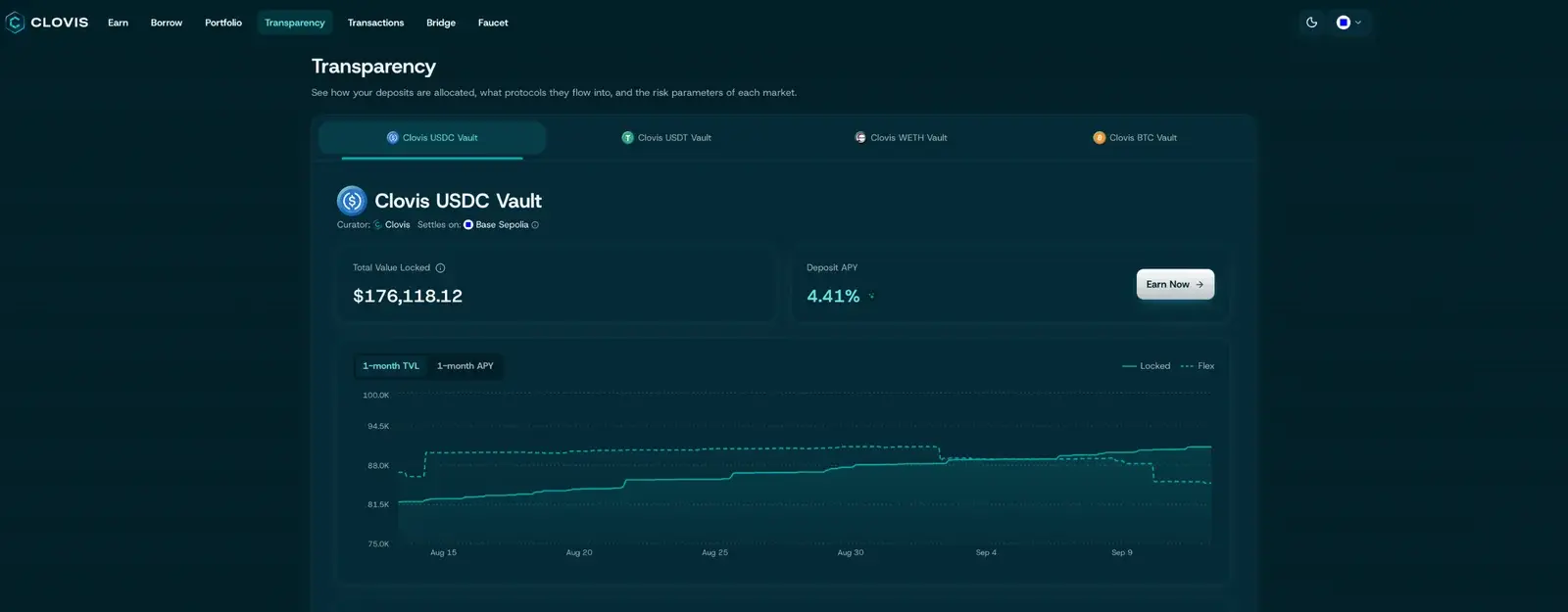Image resolution: width=1568 pixels, height=612 pixels.
Task: Click the Total Value Locked label
Action: click(x=391, y=268)
